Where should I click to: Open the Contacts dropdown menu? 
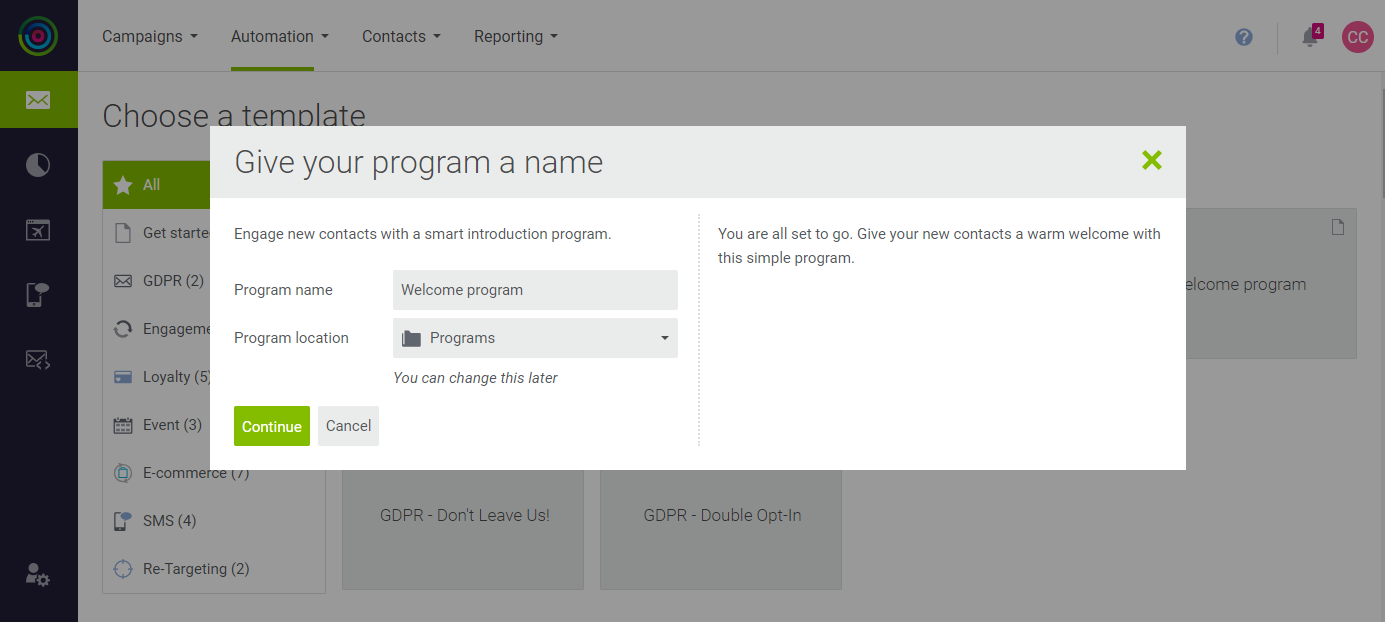[401, 36]
